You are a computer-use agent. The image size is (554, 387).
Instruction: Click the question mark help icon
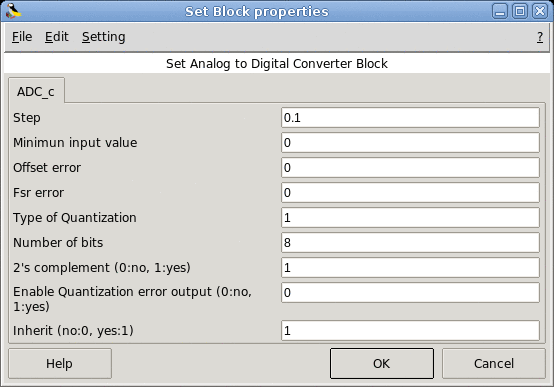coord(540,37)
